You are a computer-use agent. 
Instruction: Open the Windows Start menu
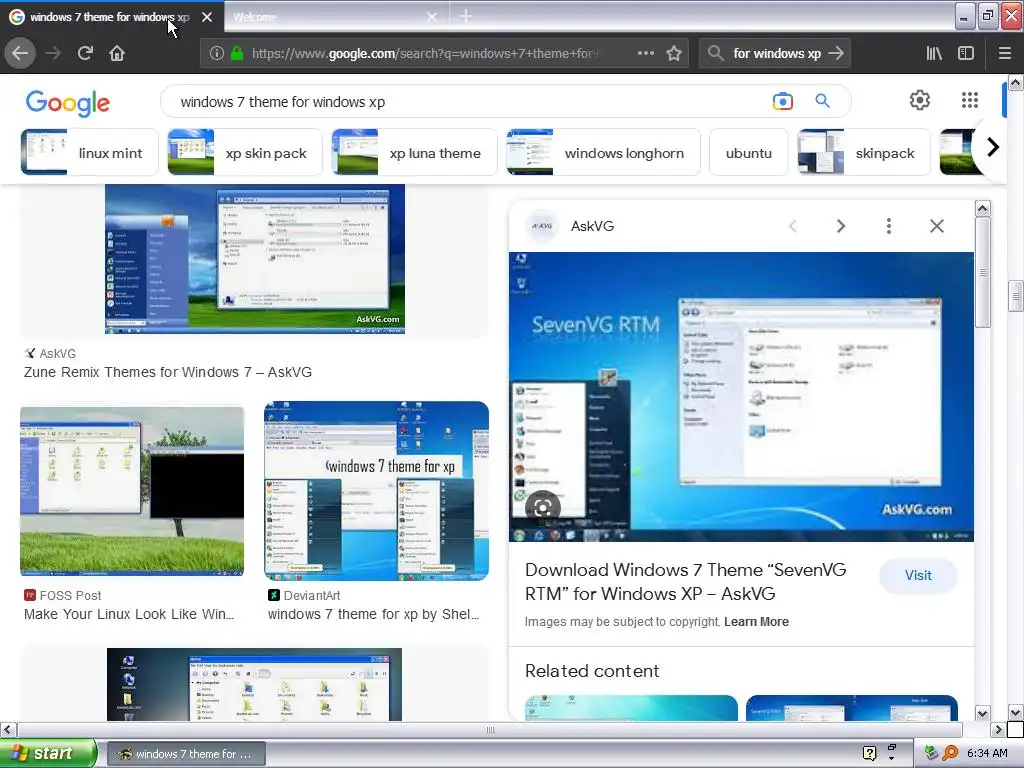point(48,753)
